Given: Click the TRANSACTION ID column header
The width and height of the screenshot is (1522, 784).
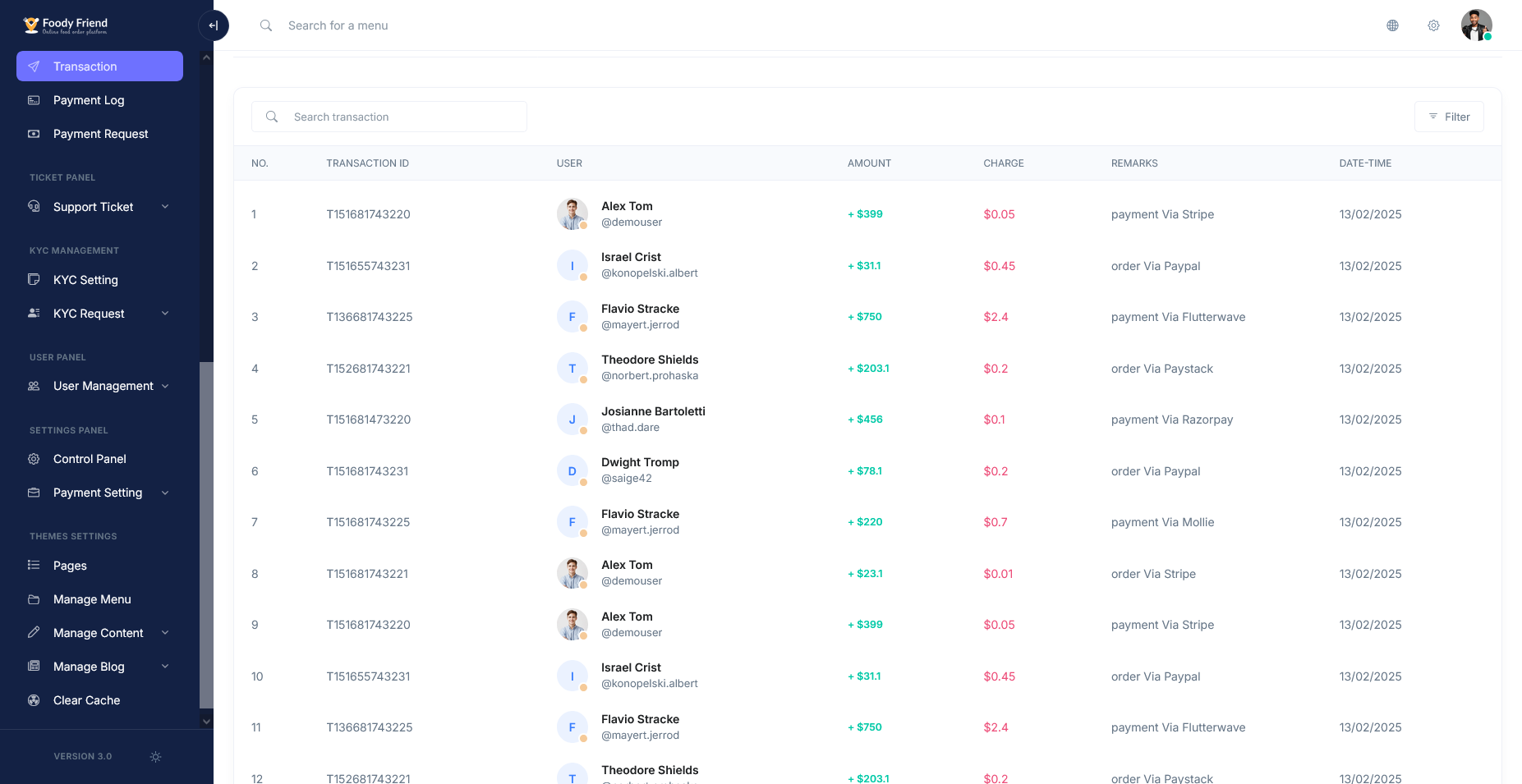Looking at the screenshot, I should click(367, 163).
